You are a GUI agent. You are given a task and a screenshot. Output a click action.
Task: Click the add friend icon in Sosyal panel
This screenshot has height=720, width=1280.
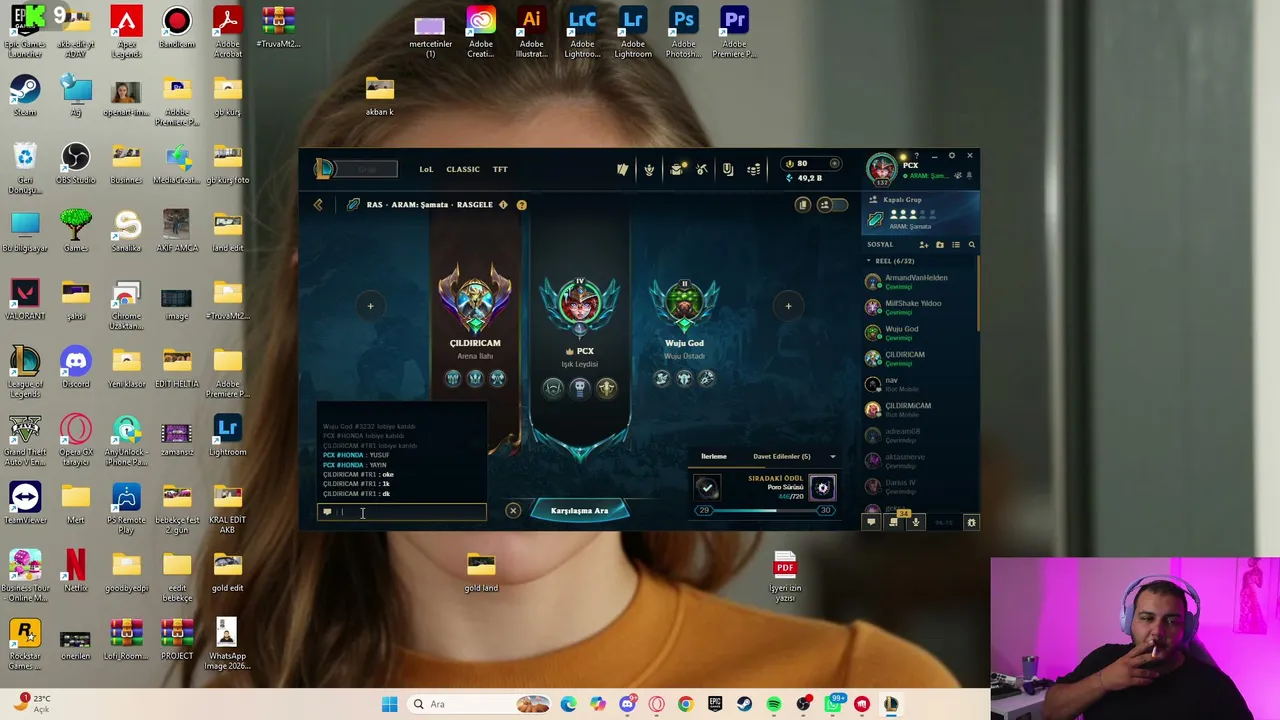[x=923, y=245]
